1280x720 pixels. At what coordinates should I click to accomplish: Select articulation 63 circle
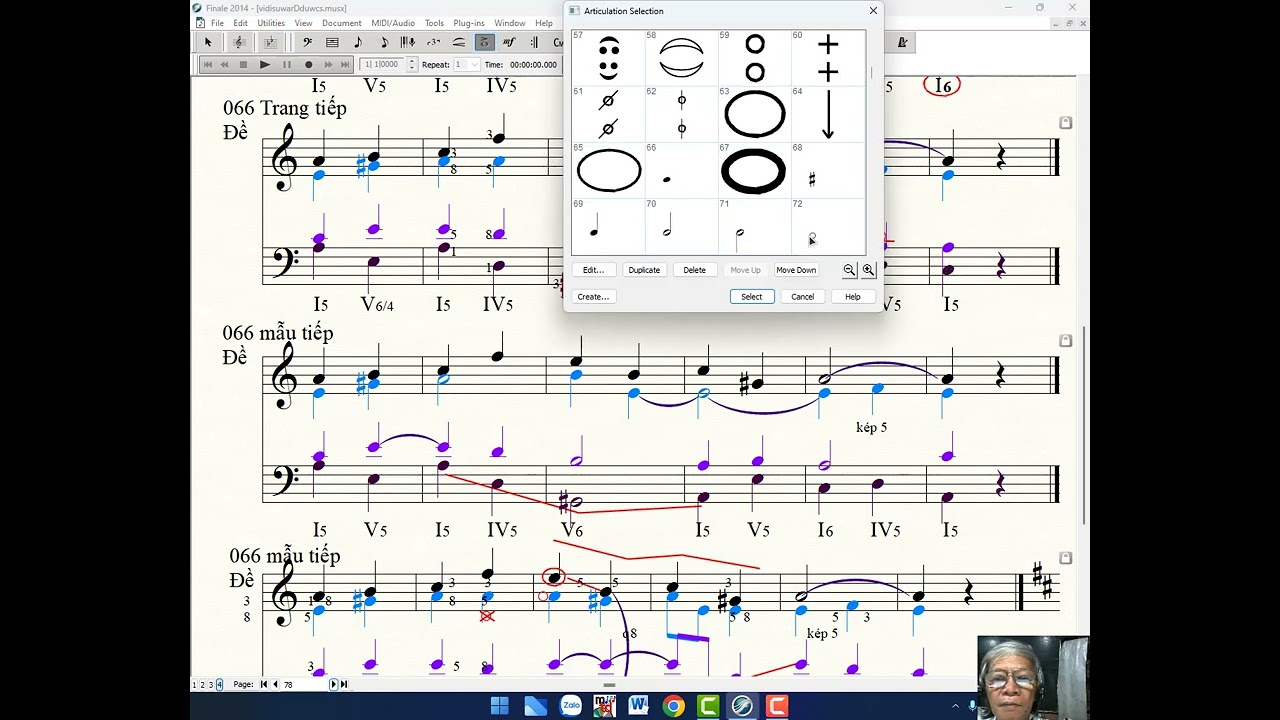[x=754, y=114]
